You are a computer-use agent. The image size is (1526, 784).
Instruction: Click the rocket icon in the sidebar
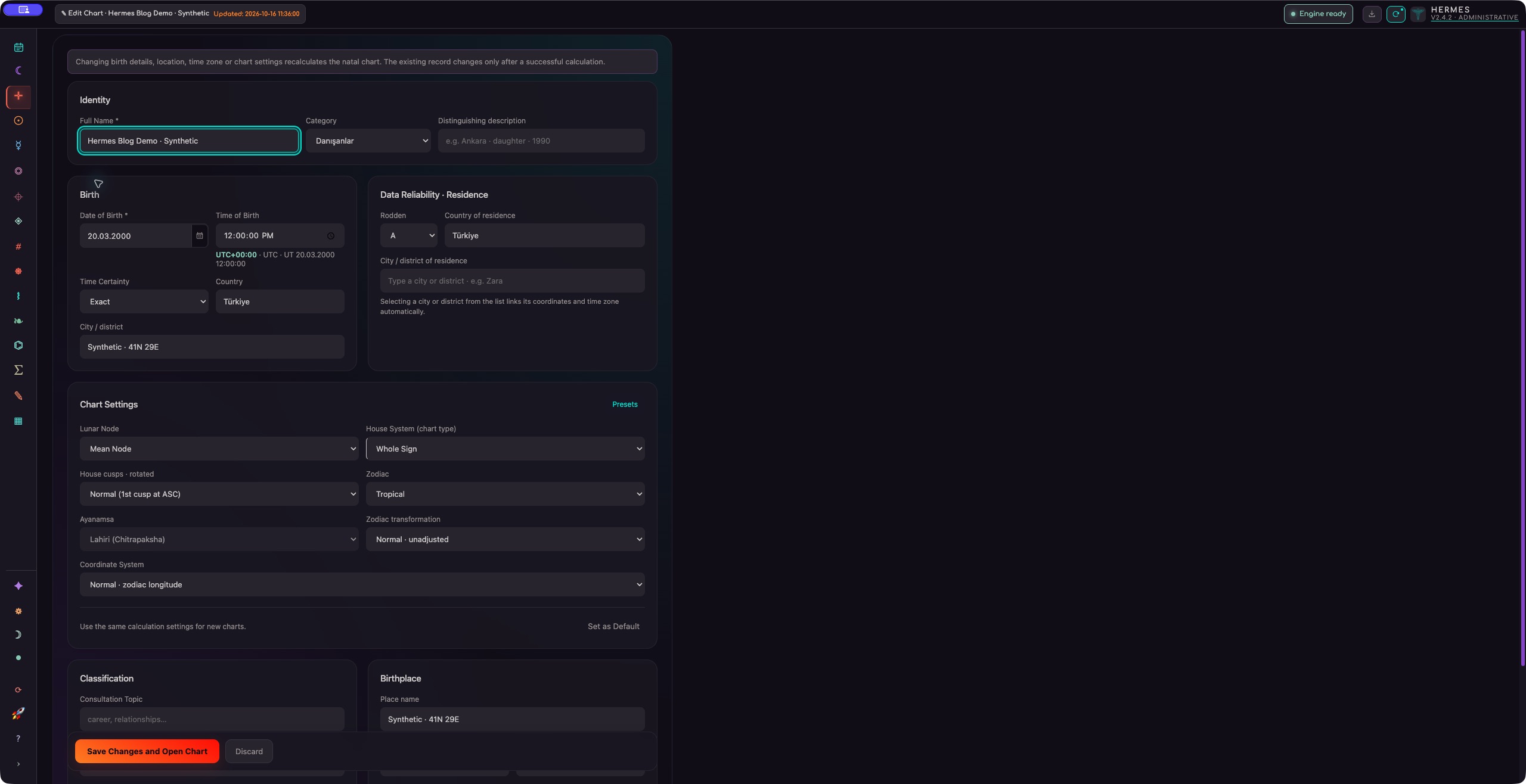pos(18,713)
